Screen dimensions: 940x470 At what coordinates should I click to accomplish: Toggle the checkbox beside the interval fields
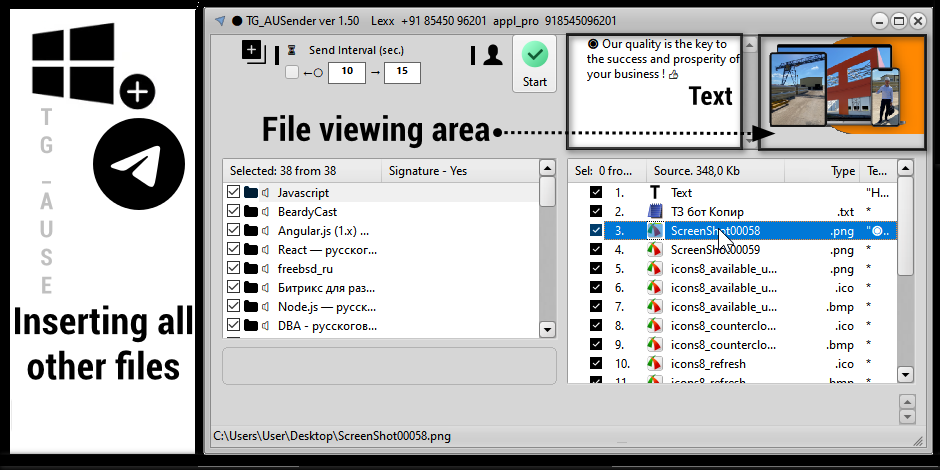click(292, 73)
